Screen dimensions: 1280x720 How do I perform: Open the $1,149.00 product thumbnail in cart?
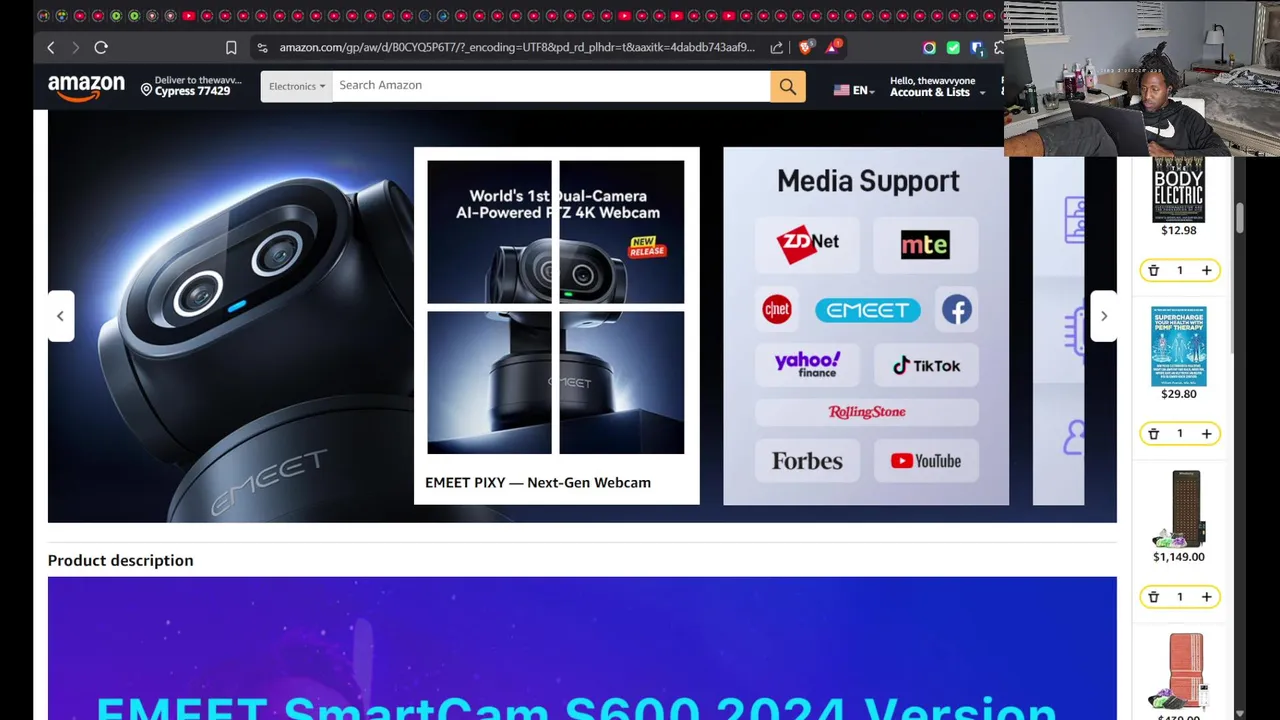[1179, 509]
